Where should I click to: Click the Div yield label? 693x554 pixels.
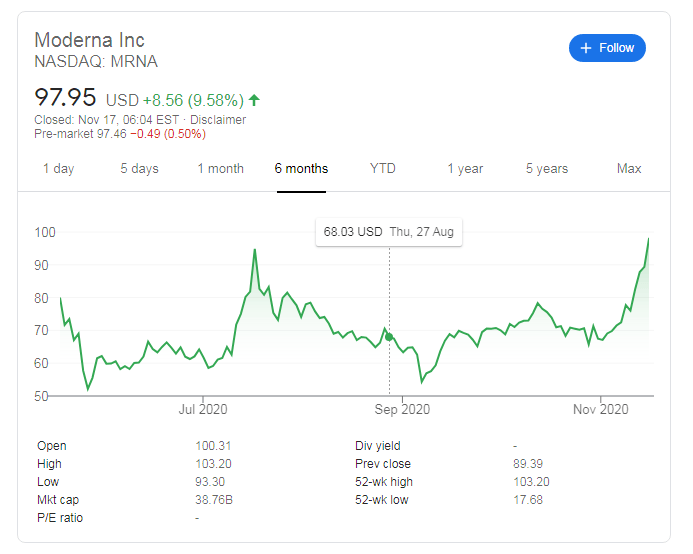(378, 446)
